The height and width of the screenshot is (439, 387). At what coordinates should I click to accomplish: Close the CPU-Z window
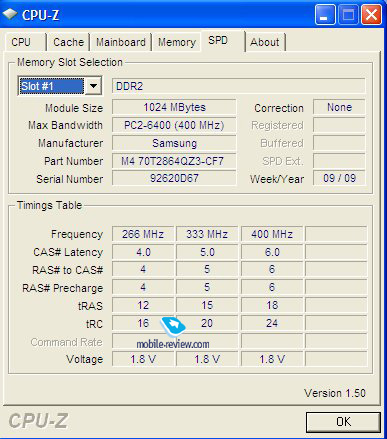click(x=371, y=15)
